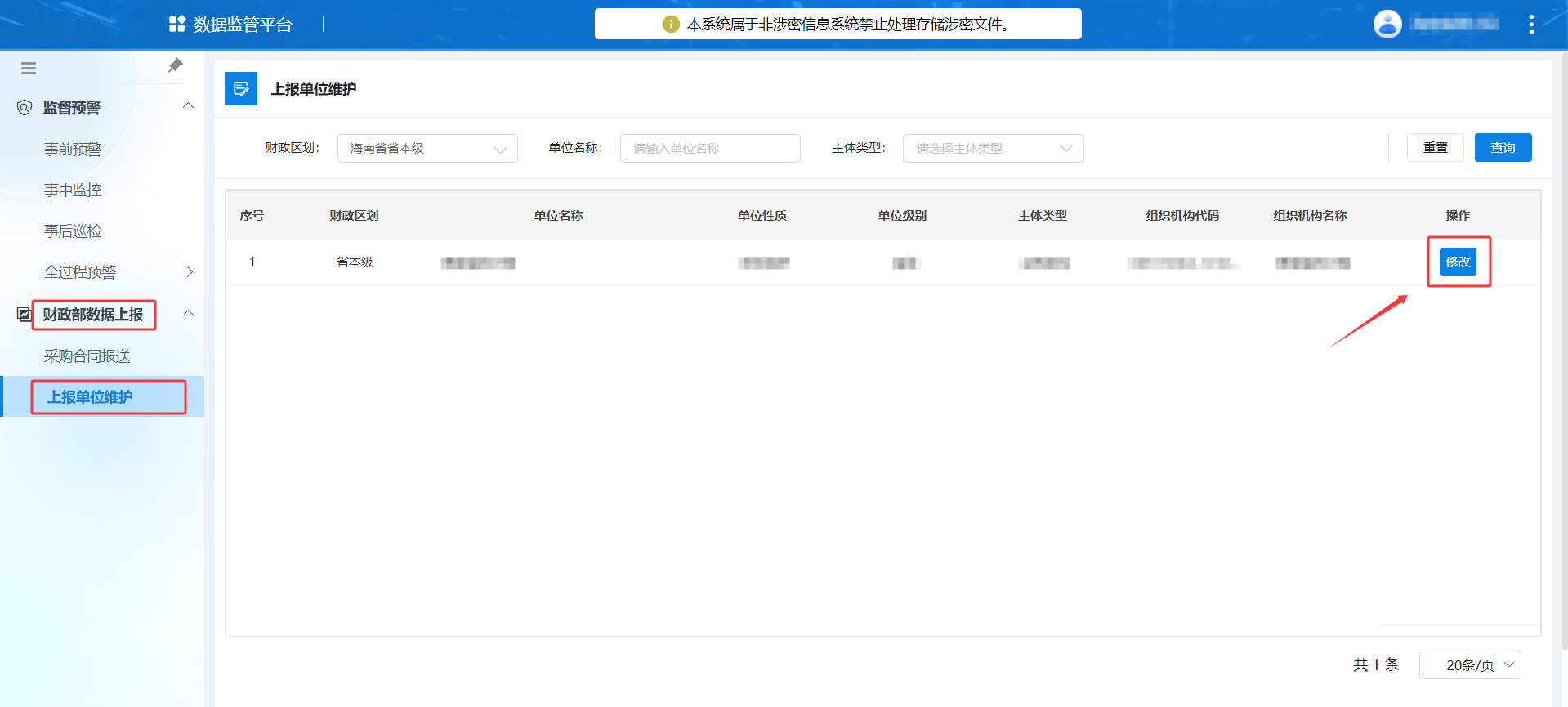Click the hamburger menu collapse icon

(29, 69)
